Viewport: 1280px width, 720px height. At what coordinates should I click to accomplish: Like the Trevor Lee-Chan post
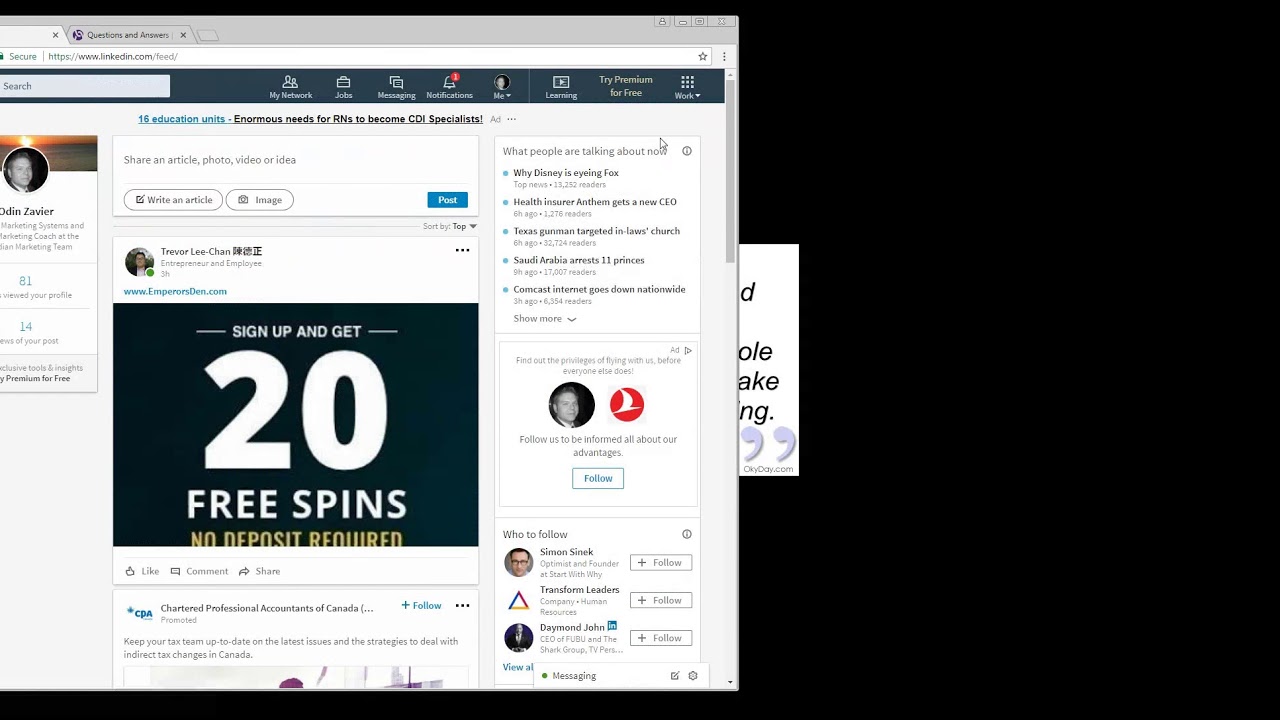142,571
